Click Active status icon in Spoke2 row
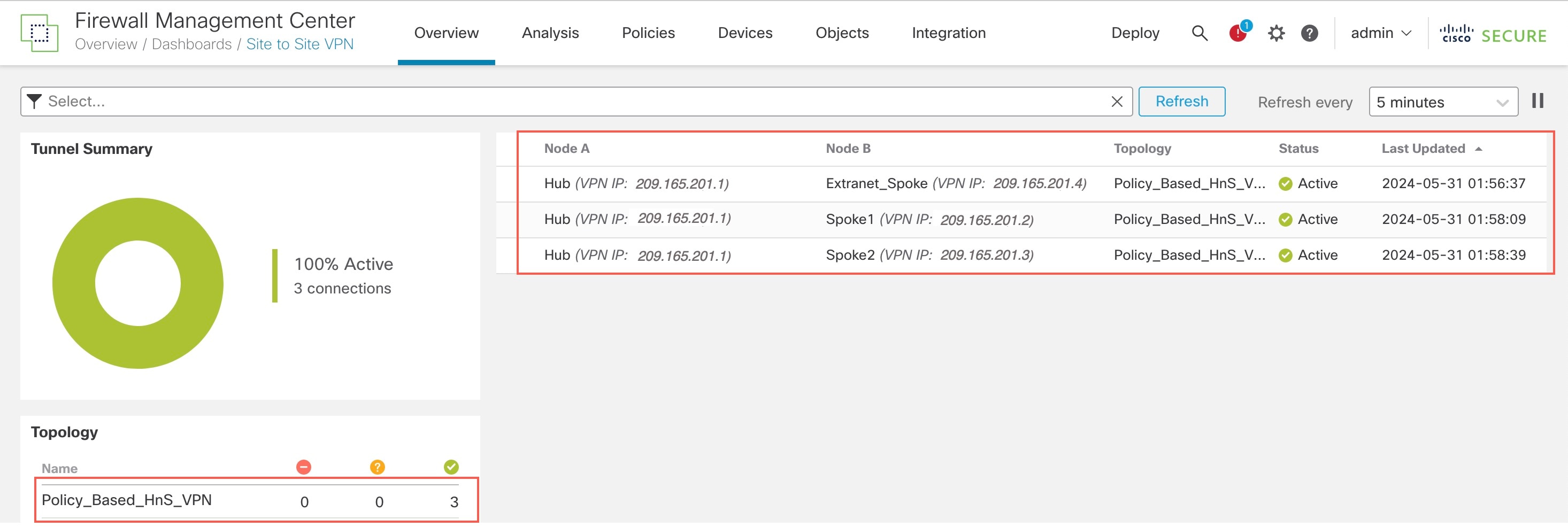Viewport: 1568px width, 527px height. (x=1285, y=255)
